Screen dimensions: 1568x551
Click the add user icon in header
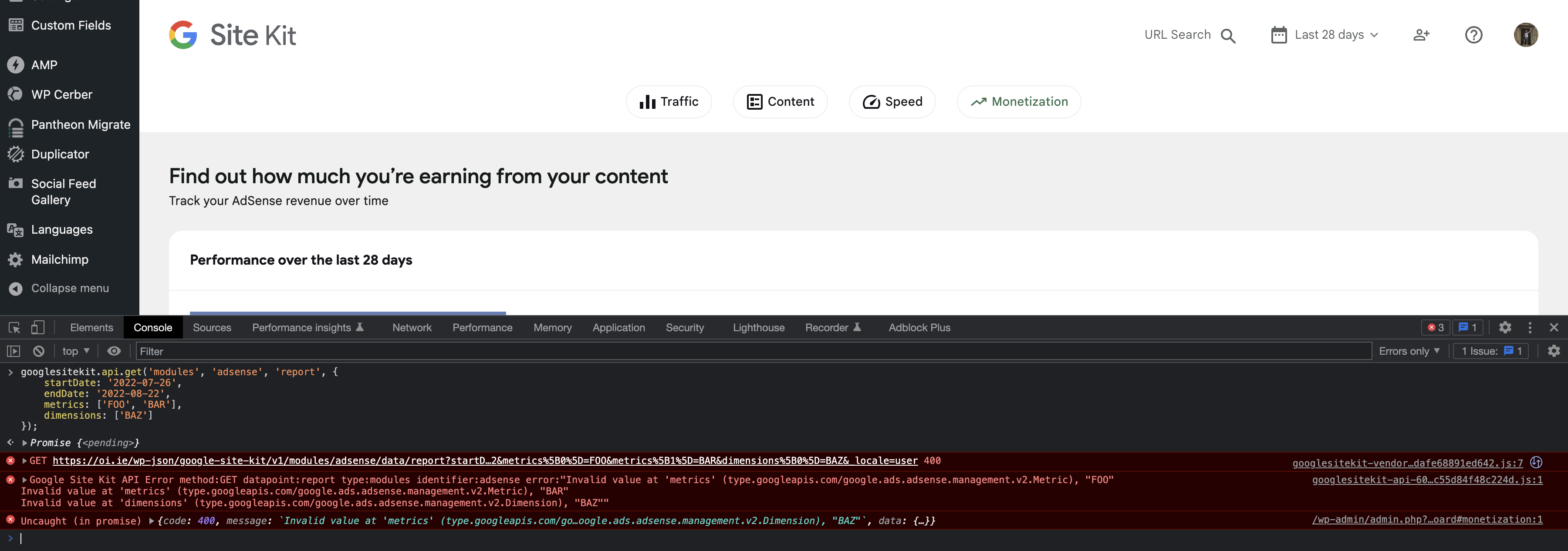[x=1421, y=35]
